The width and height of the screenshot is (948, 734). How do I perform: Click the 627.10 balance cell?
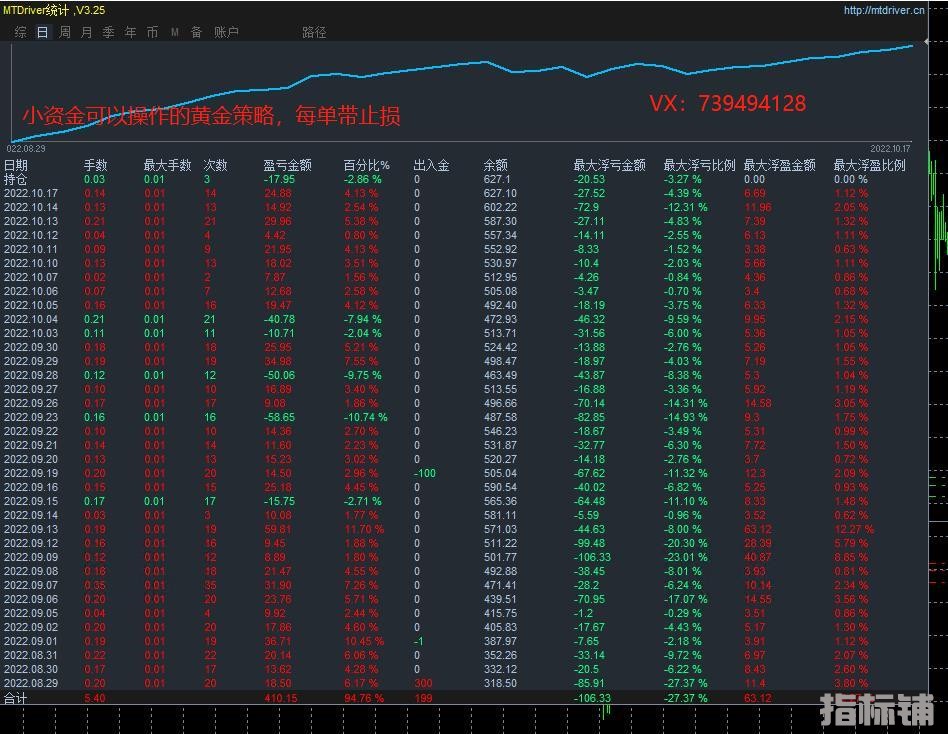(x=500, y=193)
